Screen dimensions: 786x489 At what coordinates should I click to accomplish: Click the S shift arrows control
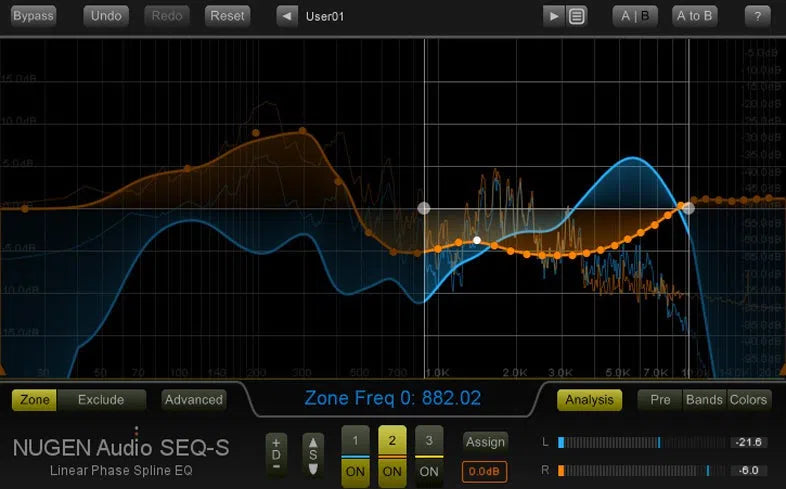pyautogui.click(x=313, y=454)
